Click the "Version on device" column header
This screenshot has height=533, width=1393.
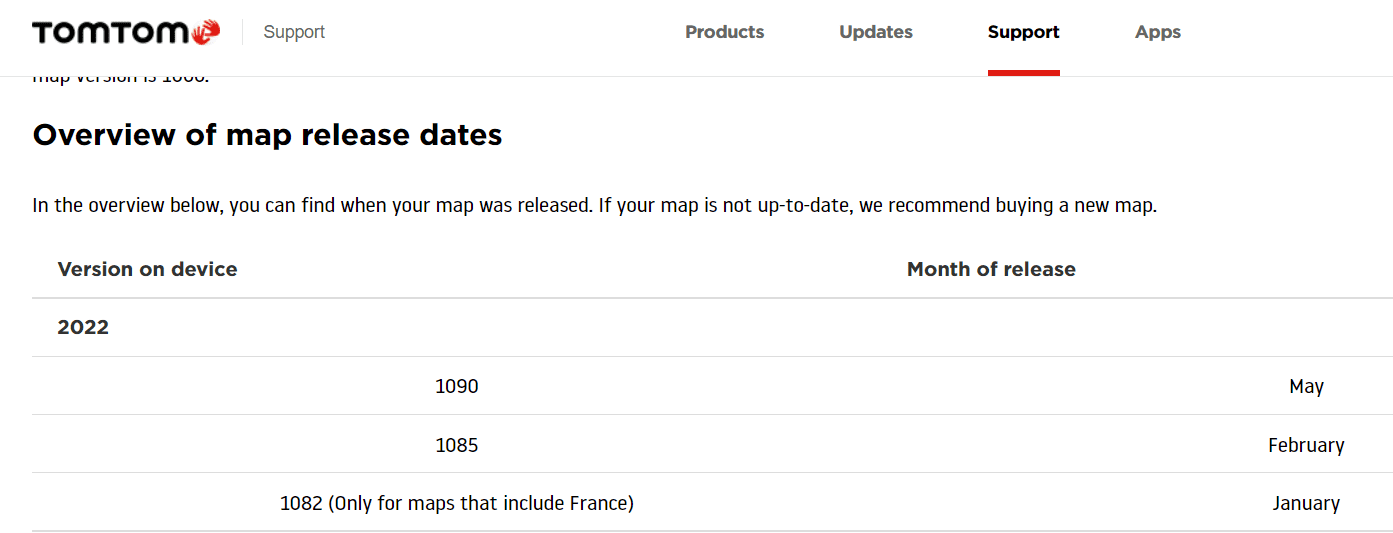pyautogui.click(x=147, y=269)
